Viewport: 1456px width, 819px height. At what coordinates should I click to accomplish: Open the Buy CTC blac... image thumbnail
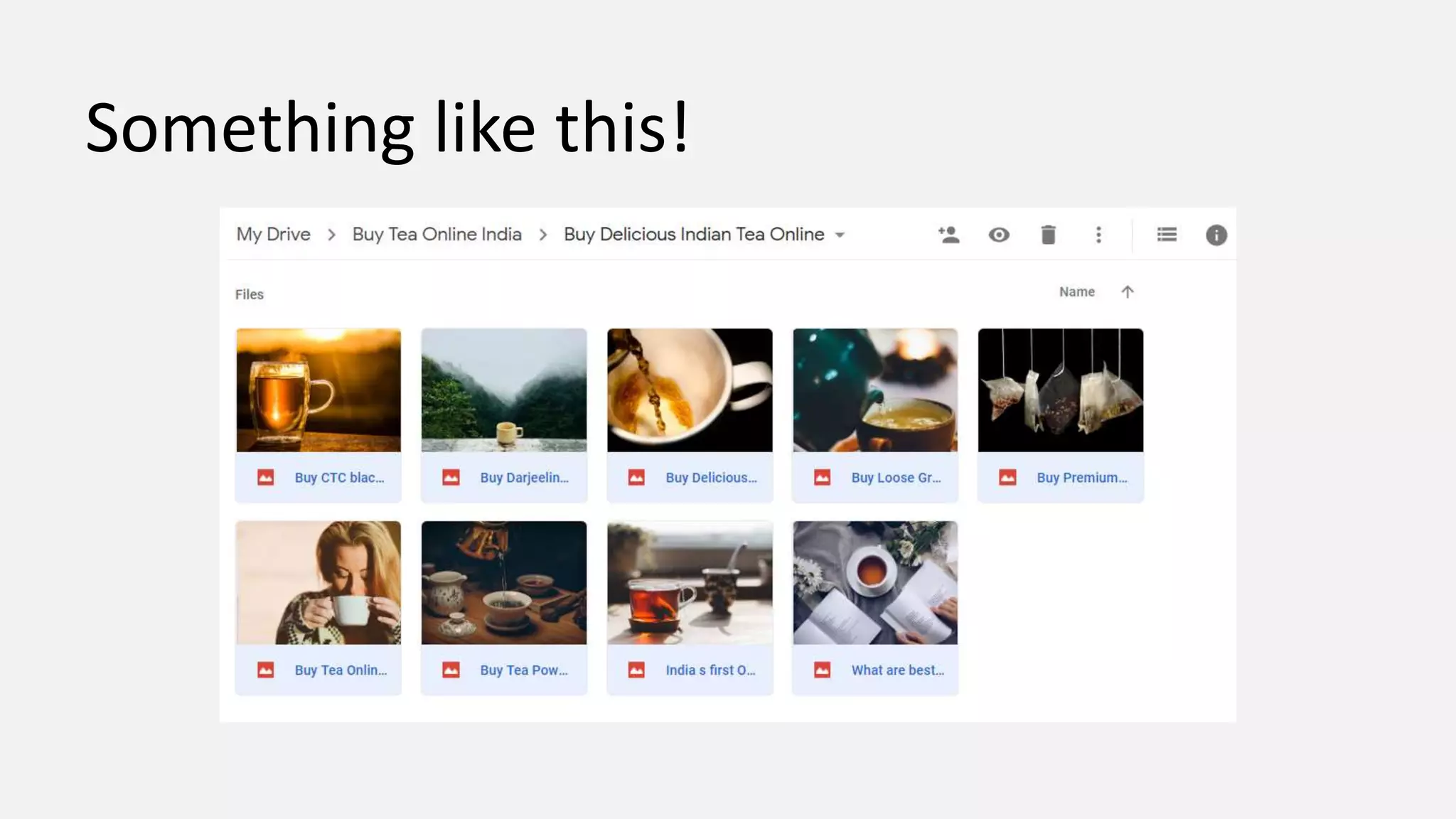tap(318, 390)
